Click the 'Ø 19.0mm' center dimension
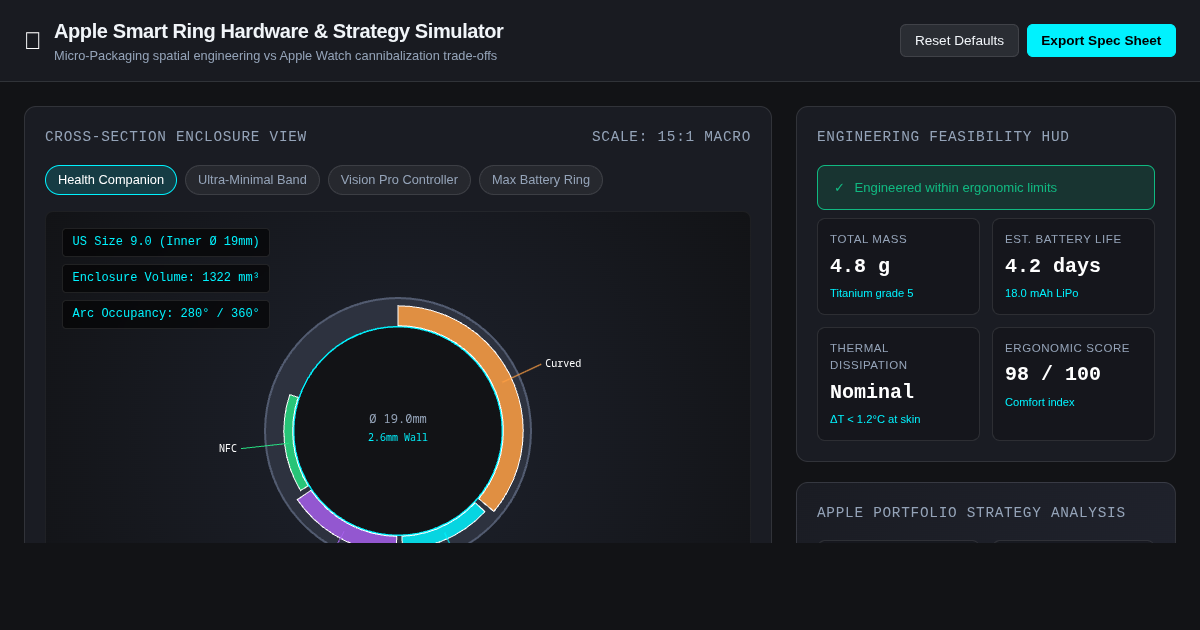The height and width of the screenshot is (630, 1200). 398,419
